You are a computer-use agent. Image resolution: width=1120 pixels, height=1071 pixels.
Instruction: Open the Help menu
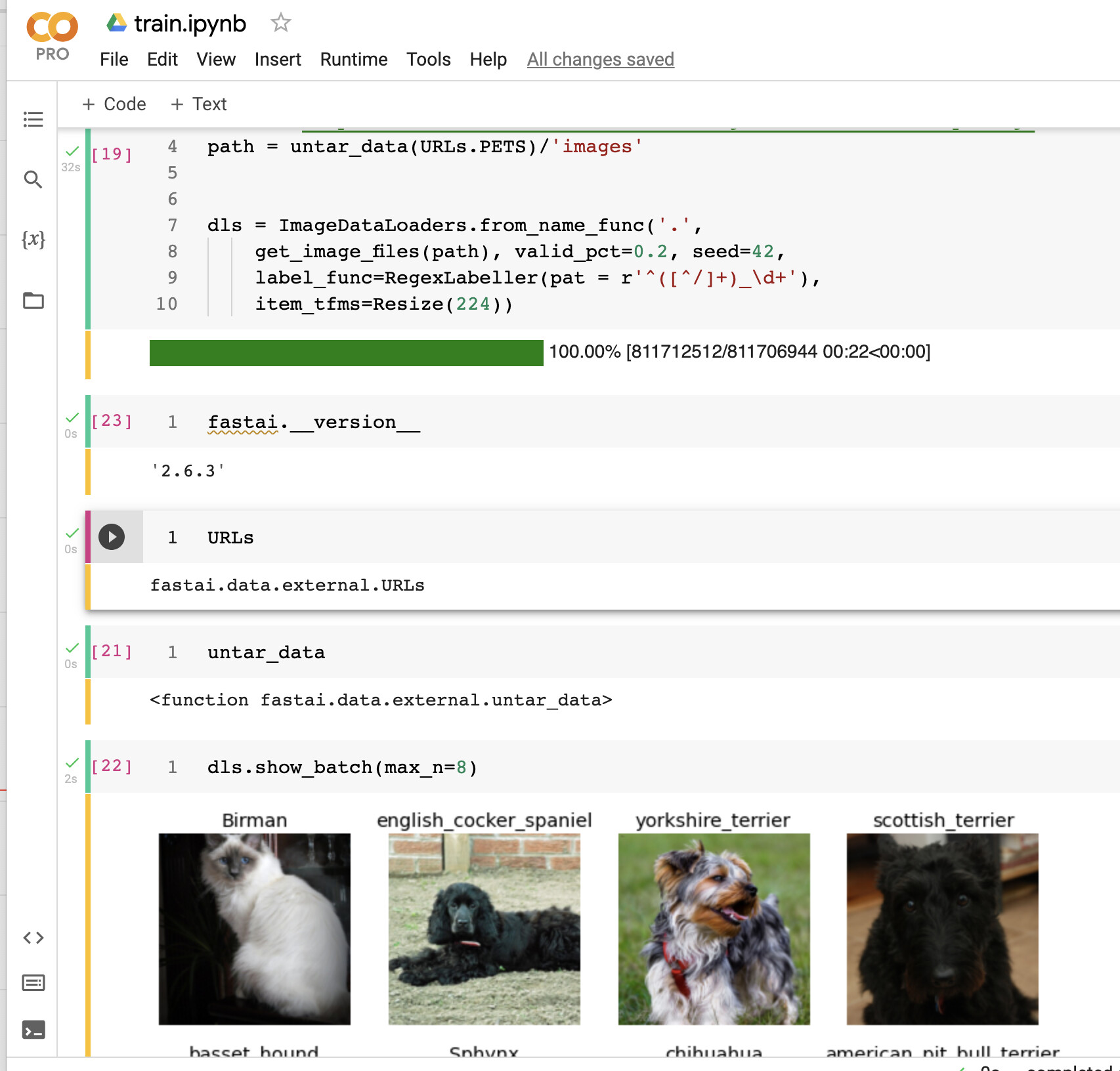(488, 60)
